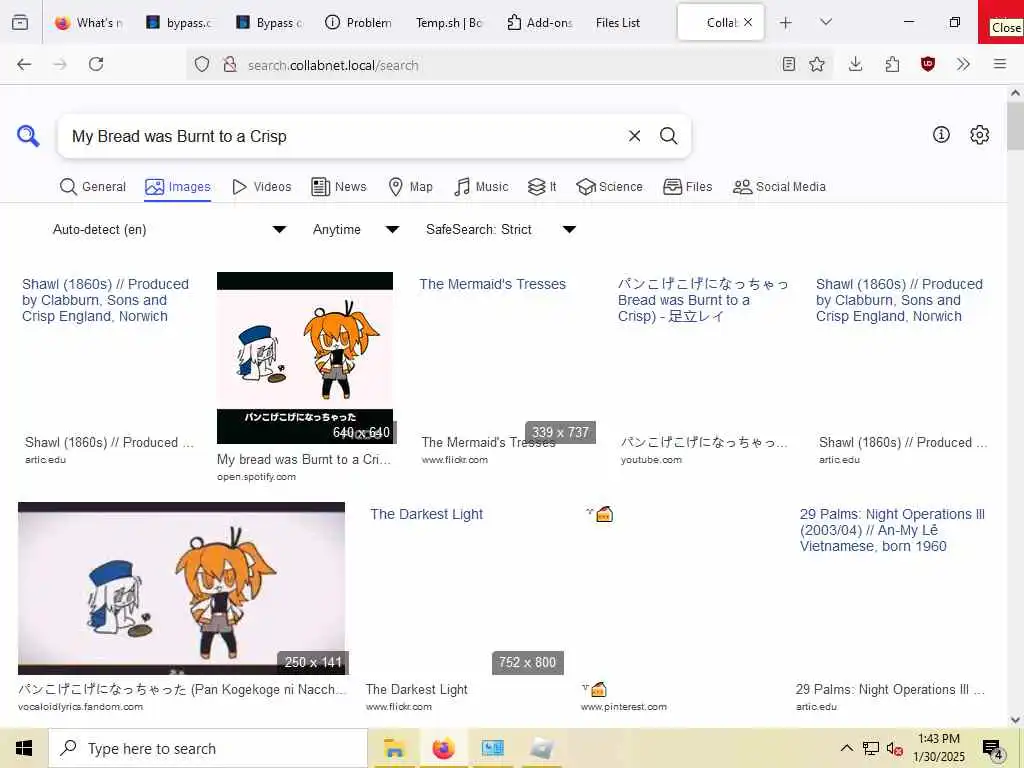Open File Explorer from taskbar
The height and width of the screenshot is (768, 1024).
click(394, 748)
